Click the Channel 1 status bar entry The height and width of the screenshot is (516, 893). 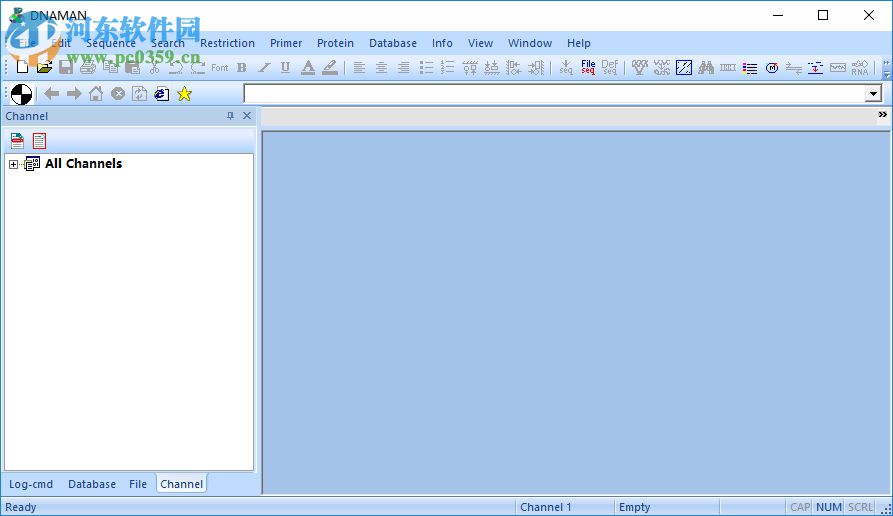point(564,507)
